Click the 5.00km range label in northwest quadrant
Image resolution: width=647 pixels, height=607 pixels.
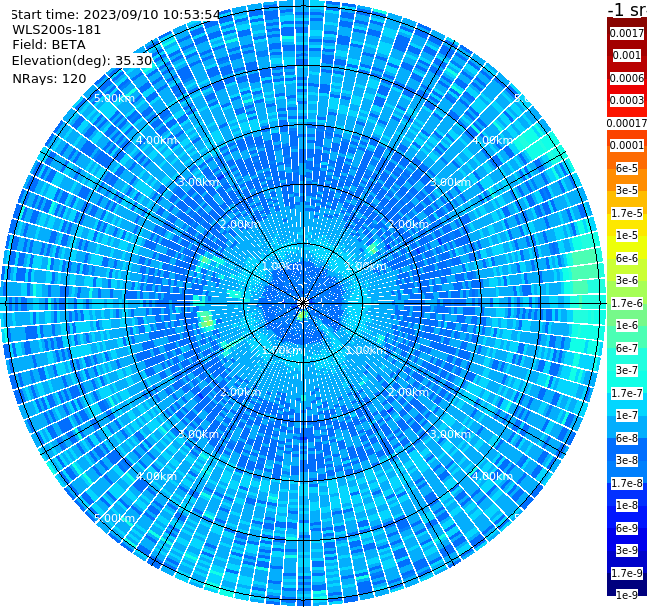click(114, 99)
